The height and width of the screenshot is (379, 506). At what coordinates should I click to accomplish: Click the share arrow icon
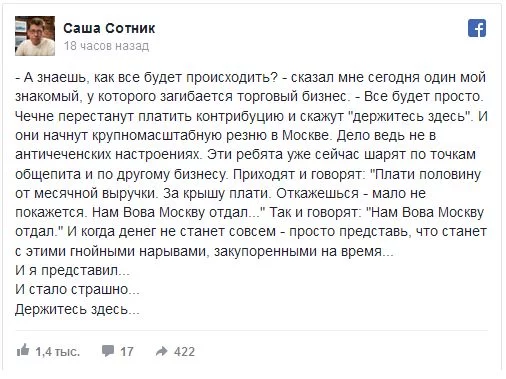(x=162, y=351)
